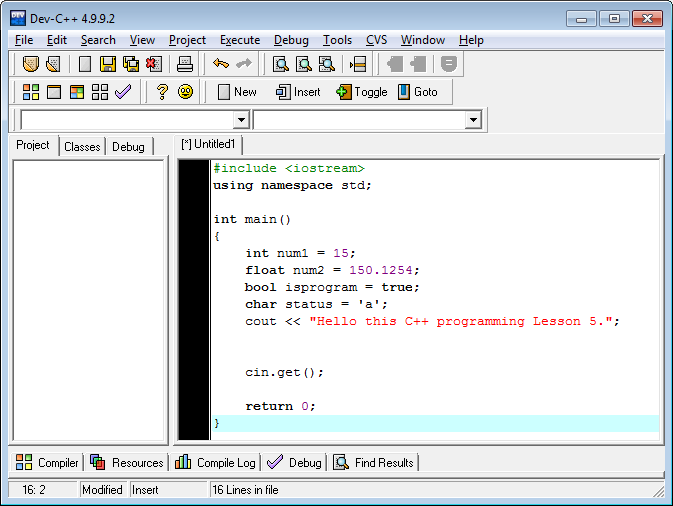Create a new blank source file icon

pos(85,64)
